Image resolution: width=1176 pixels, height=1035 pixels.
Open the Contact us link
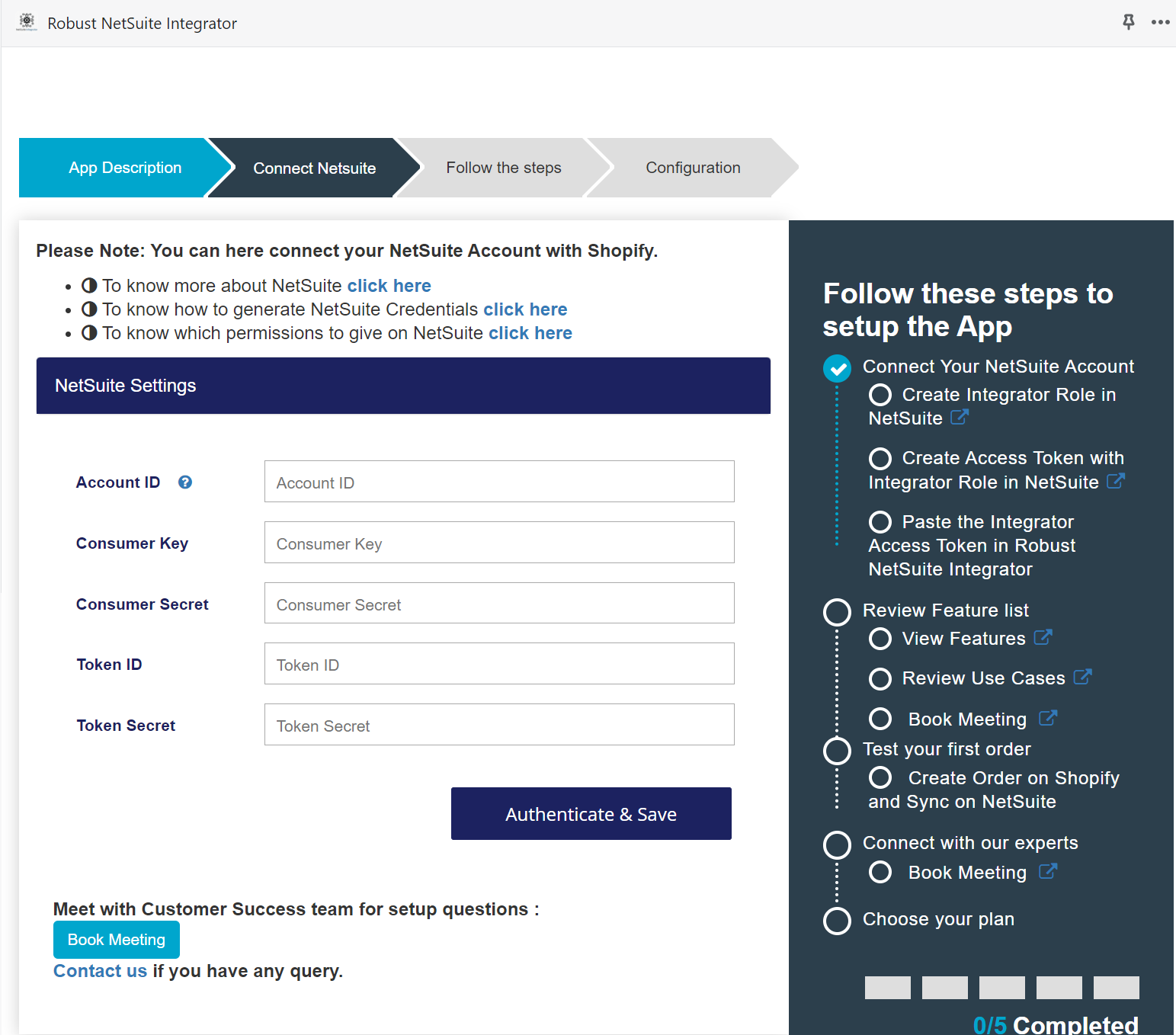(x=99, y=970)
